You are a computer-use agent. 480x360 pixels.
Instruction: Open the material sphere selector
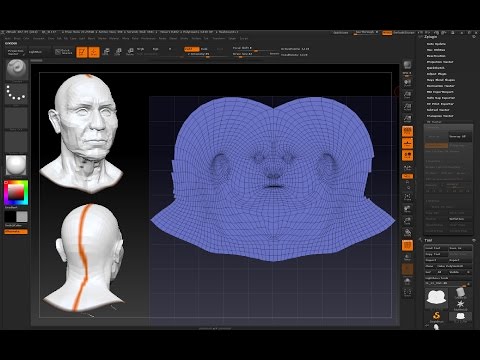pyautogui.click(x=16, y=165)
